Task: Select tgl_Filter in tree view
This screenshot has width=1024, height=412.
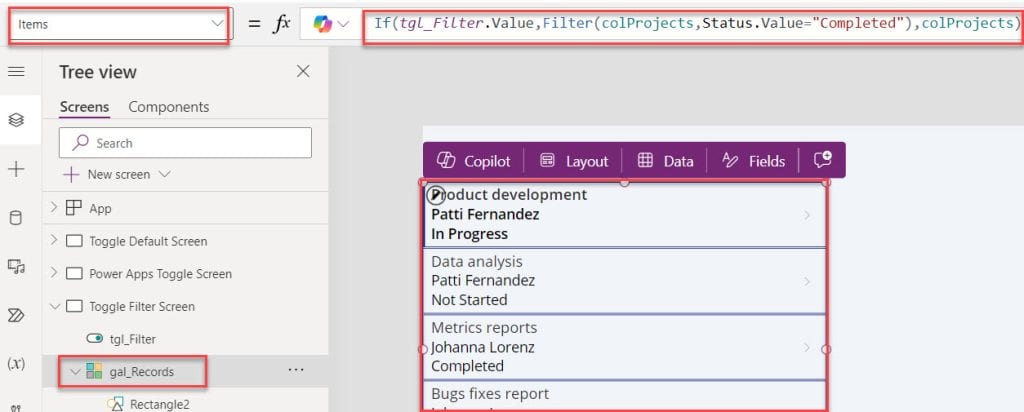Action: 133,339
